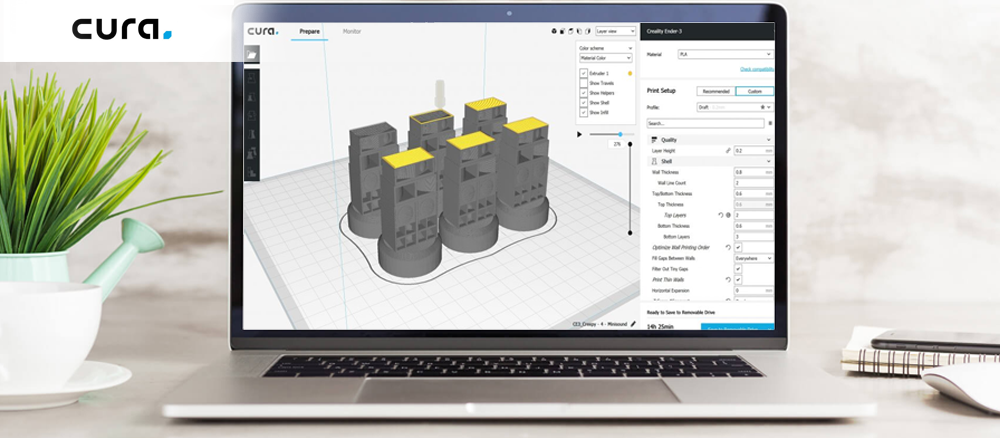Viewport: 1000px width, 438px height.
Task: Collapse the Color scheme panel chevron
Action: pos(630,48)
